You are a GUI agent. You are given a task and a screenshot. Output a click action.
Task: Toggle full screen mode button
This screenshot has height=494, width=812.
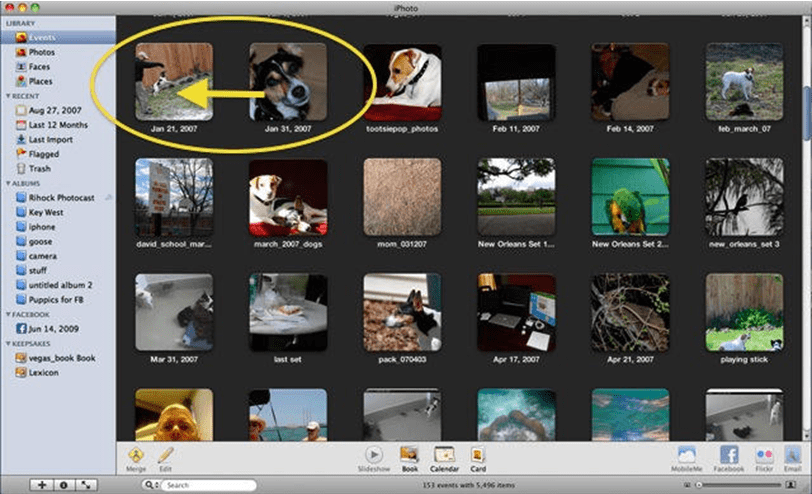(x=86, y=485)
